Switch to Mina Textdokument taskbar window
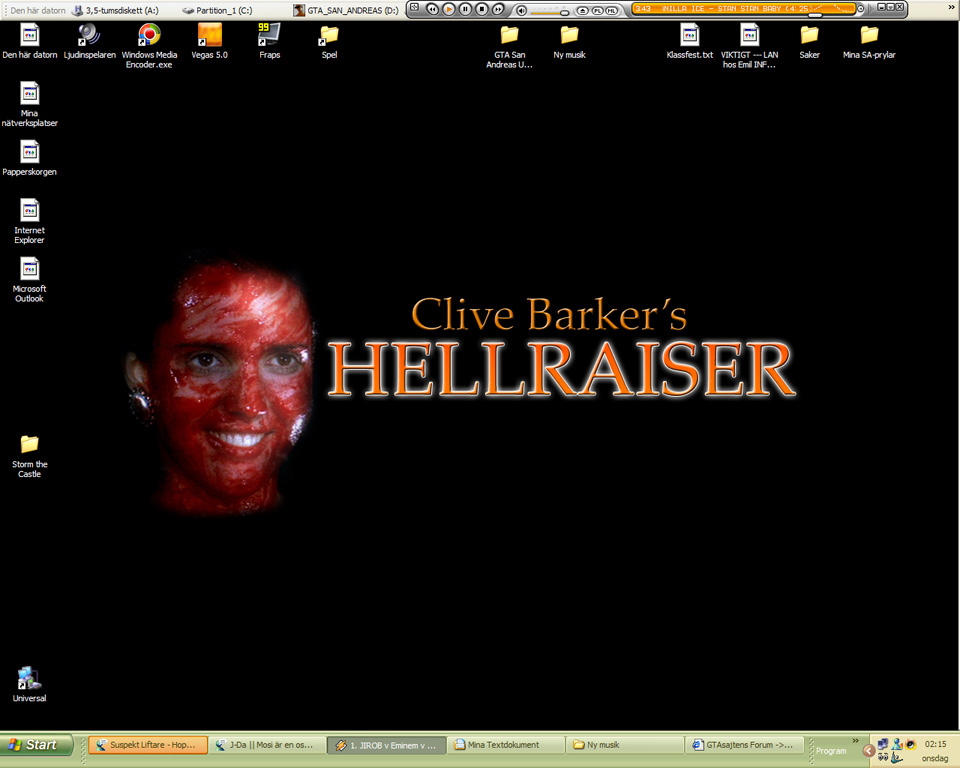The width and height of the screenshot is (960, 768). 506,745
